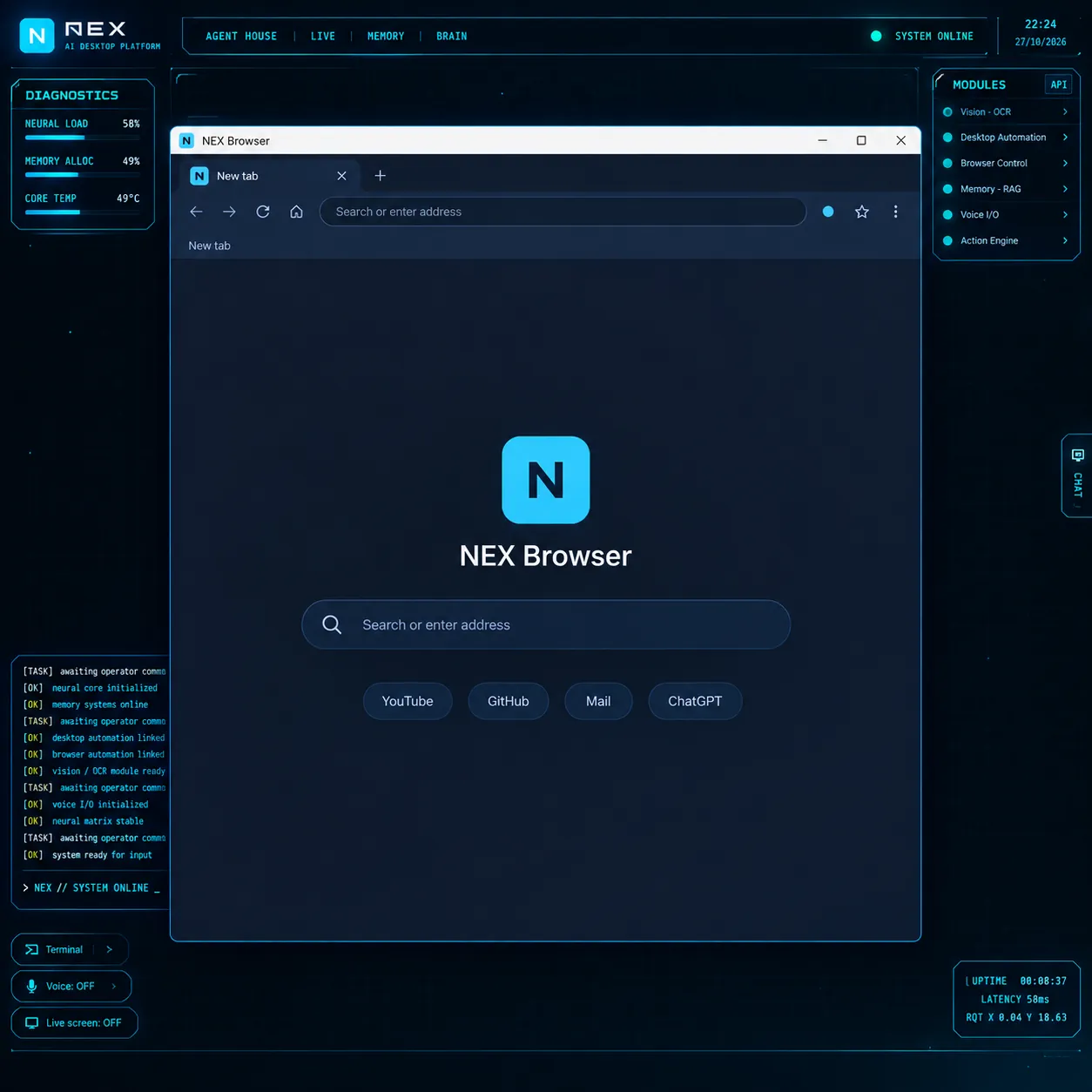Click the magnifier icon in center search box
The height and width of the screenshot is (1092, 1092).
click(x=332, y=624)
